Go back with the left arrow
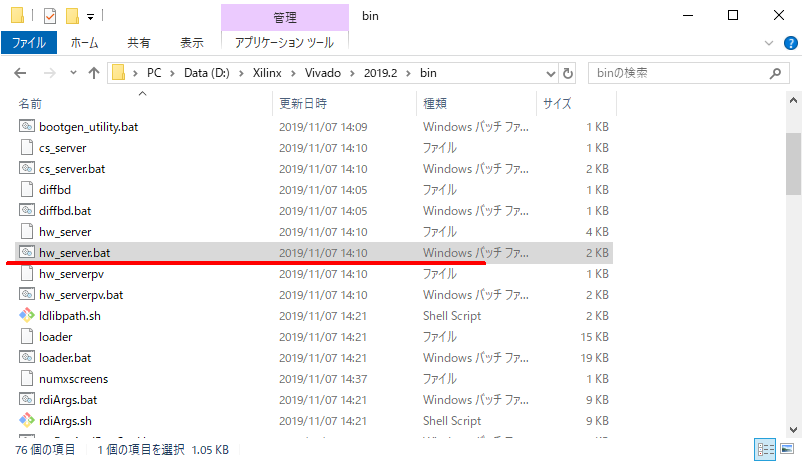The width and height of the screenshot is (803, 462). point(20,73)
